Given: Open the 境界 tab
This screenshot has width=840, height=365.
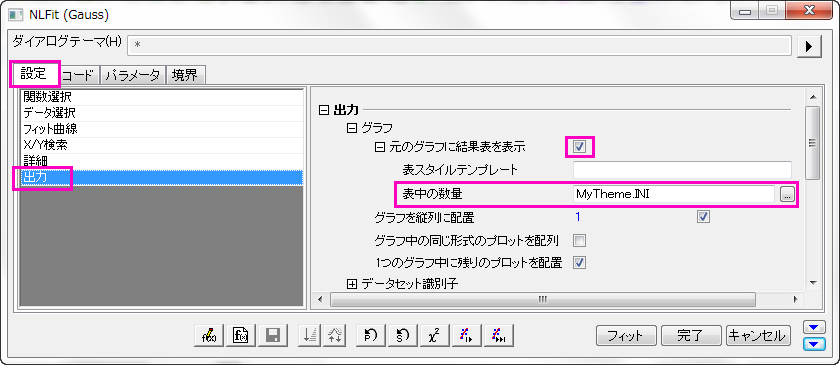Looking at the screenshot, I should 185,76.
